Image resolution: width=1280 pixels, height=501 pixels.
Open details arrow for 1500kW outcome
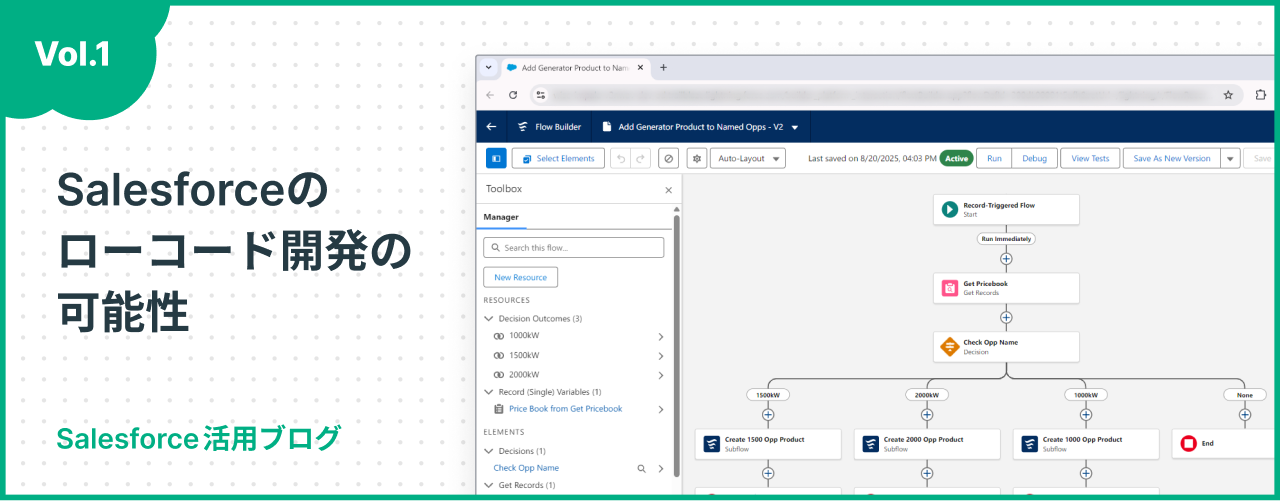661,355
